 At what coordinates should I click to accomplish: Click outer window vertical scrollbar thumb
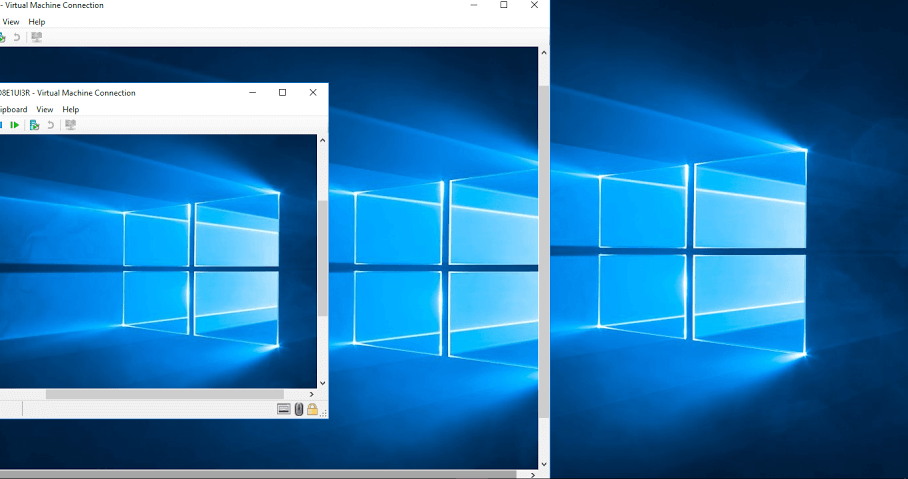tap(544, 252)
